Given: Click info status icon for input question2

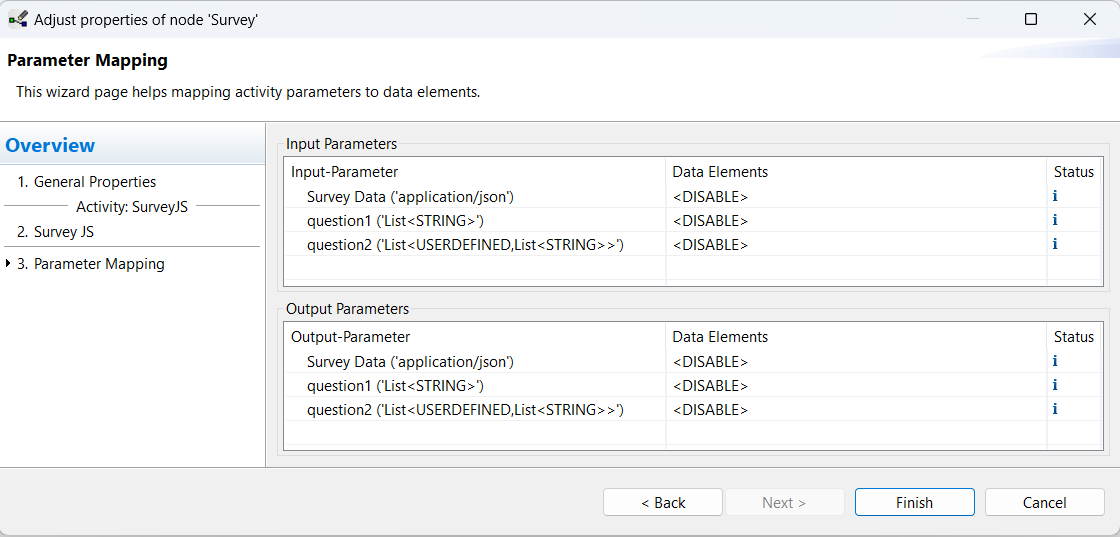Looking at the screenshot, I should pos(1055,245).
